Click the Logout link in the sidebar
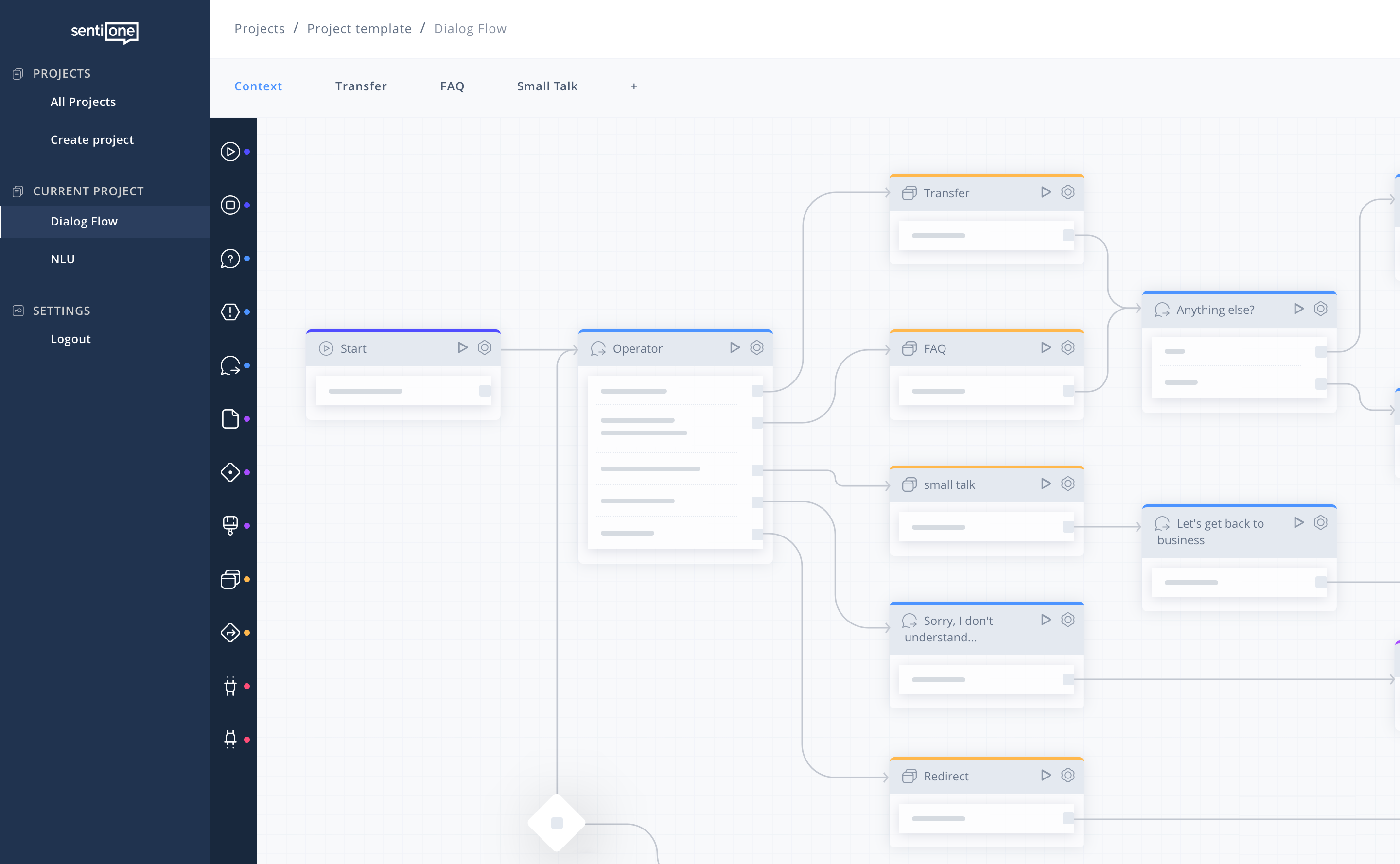This screenshot has width=1400, height=864. 70,338
